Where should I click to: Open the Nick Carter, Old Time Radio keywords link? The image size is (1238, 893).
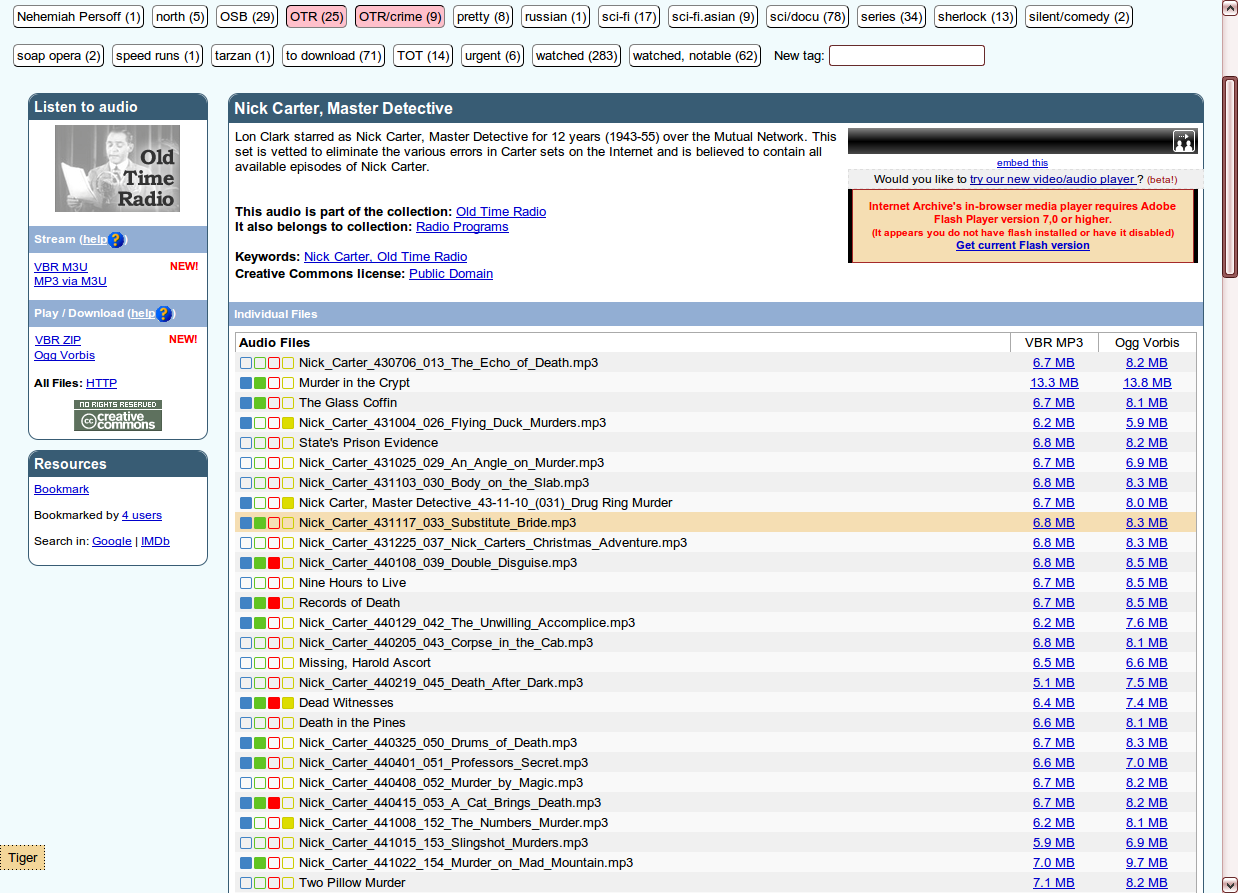[x=385, y=257]
